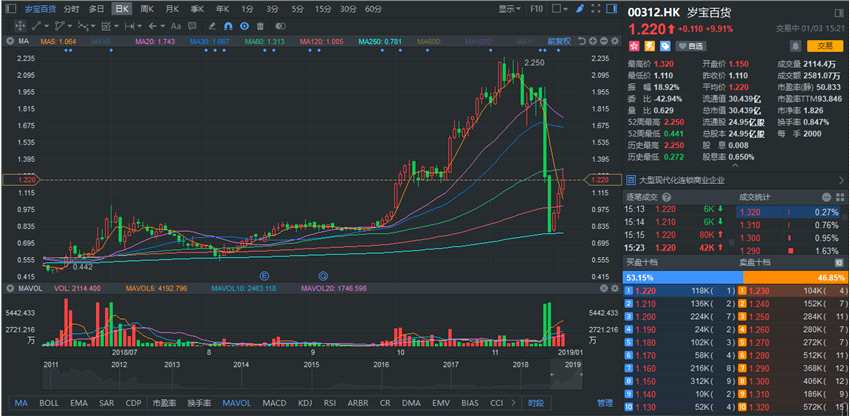Toggle the MAVOL indicator off
The image size is (850, 416).
click(237, 403)
